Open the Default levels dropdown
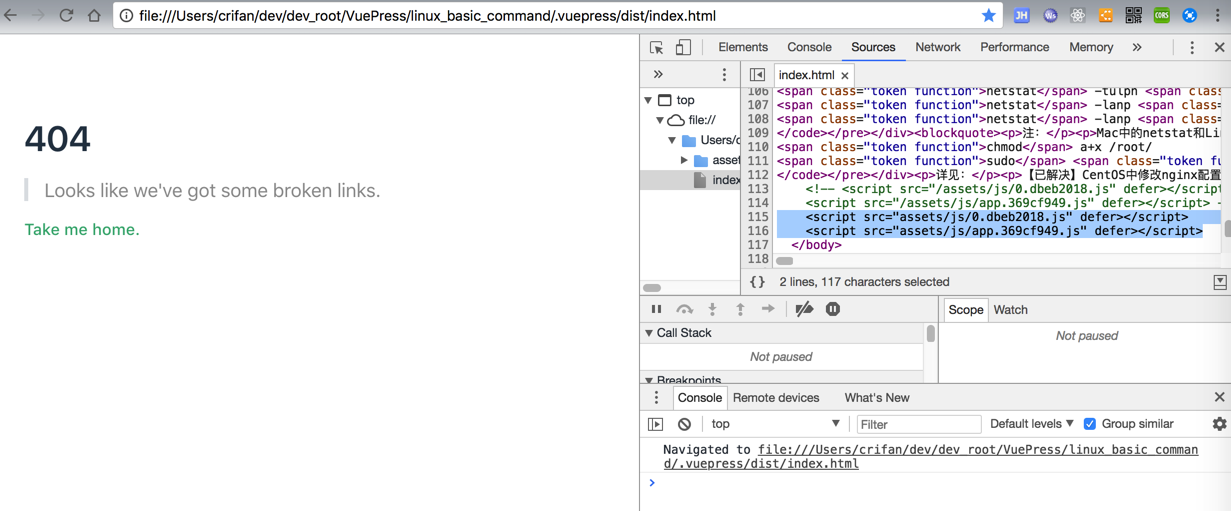Viewport: 1231px width, 511px height. [1032, 424]
